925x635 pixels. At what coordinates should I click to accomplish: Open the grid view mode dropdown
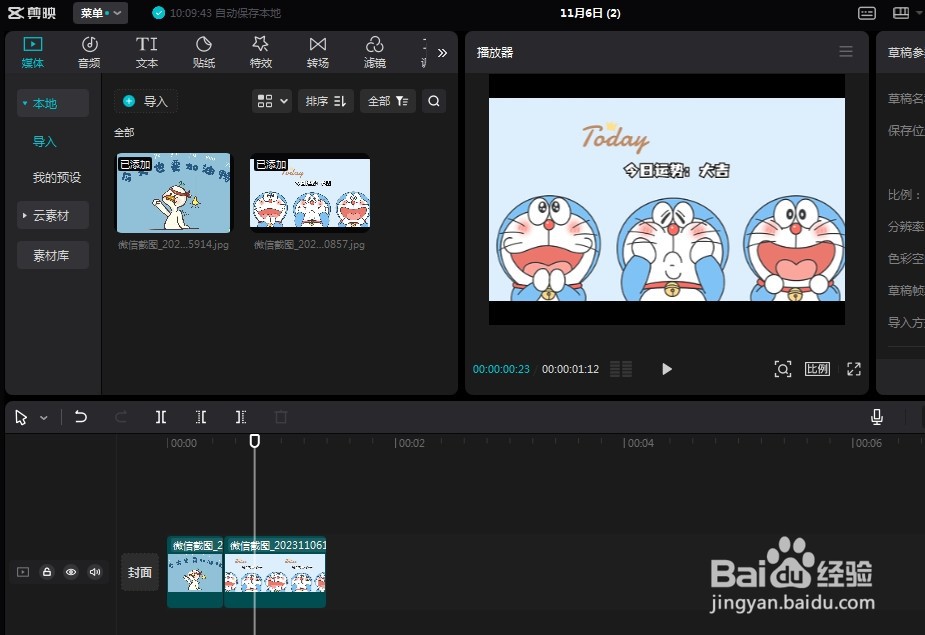coord(272,102)
